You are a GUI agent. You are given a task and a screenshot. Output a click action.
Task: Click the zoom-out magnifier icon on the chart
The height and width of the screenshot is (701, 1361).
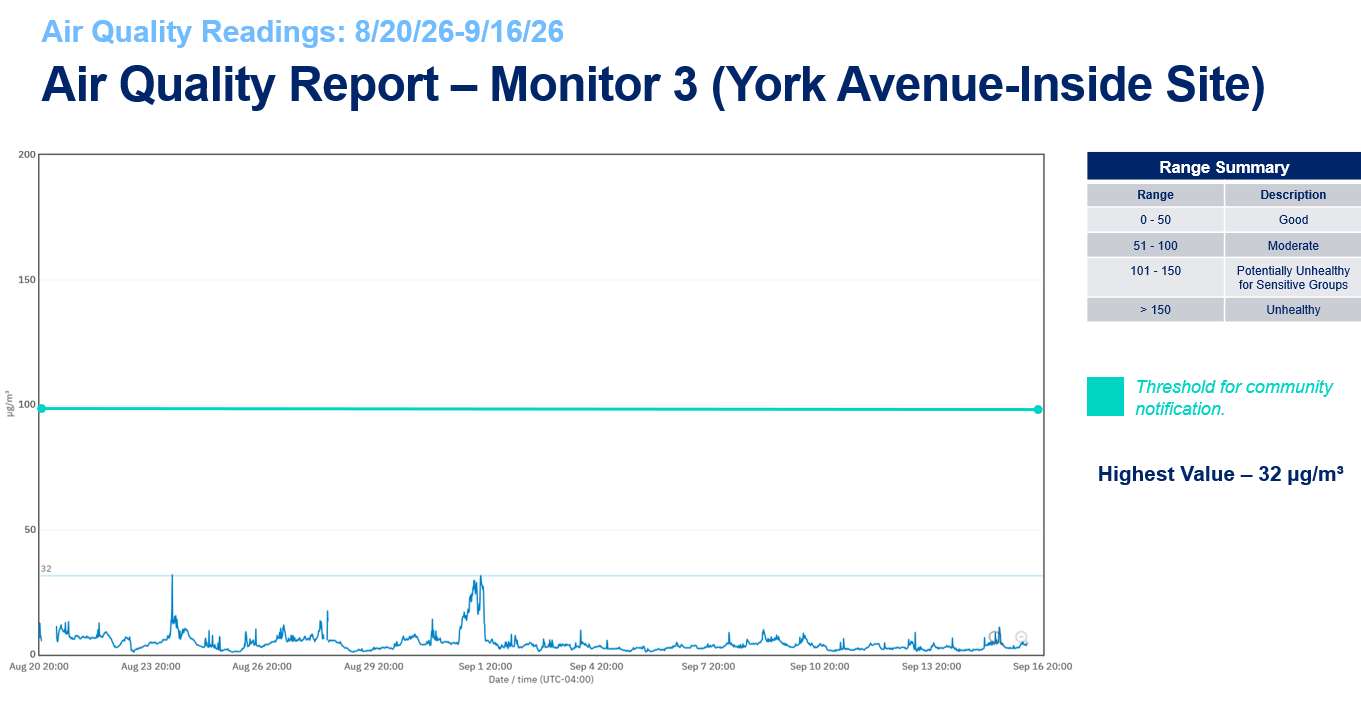coord(1021,637)
